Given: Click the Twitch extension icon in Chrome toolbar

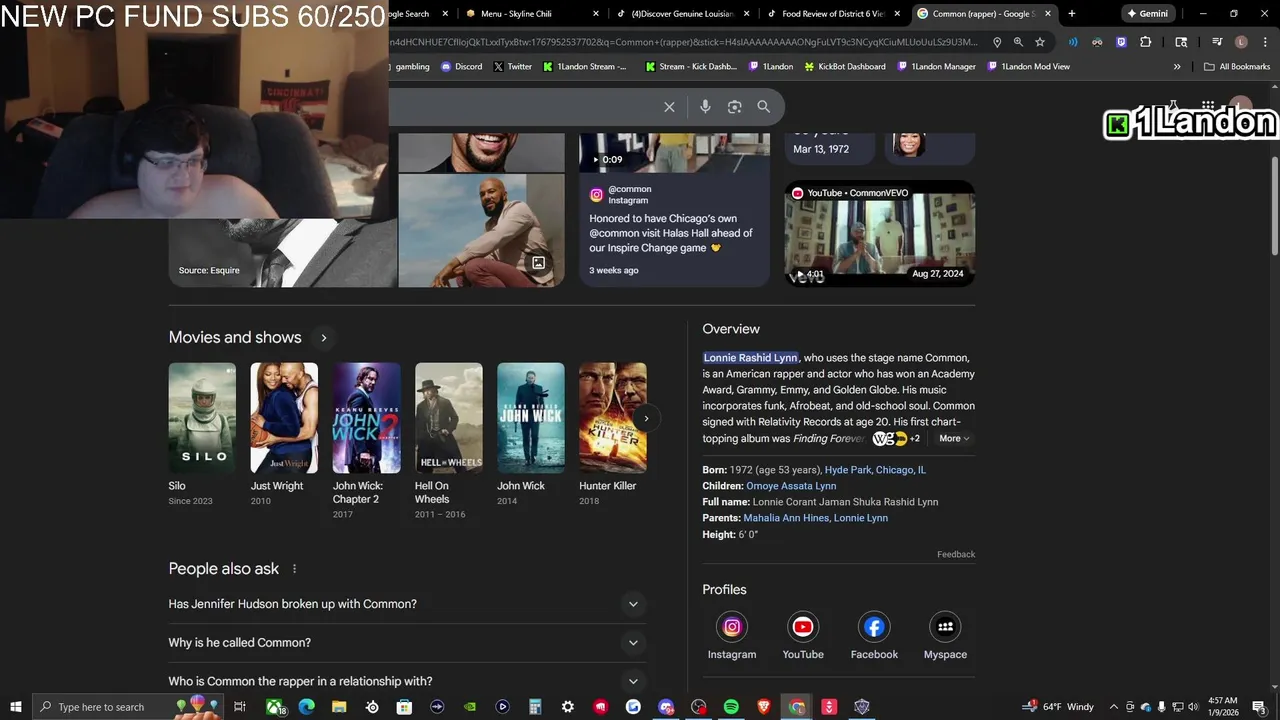Looking at the screenshot, I should [x=1121, y=42].
